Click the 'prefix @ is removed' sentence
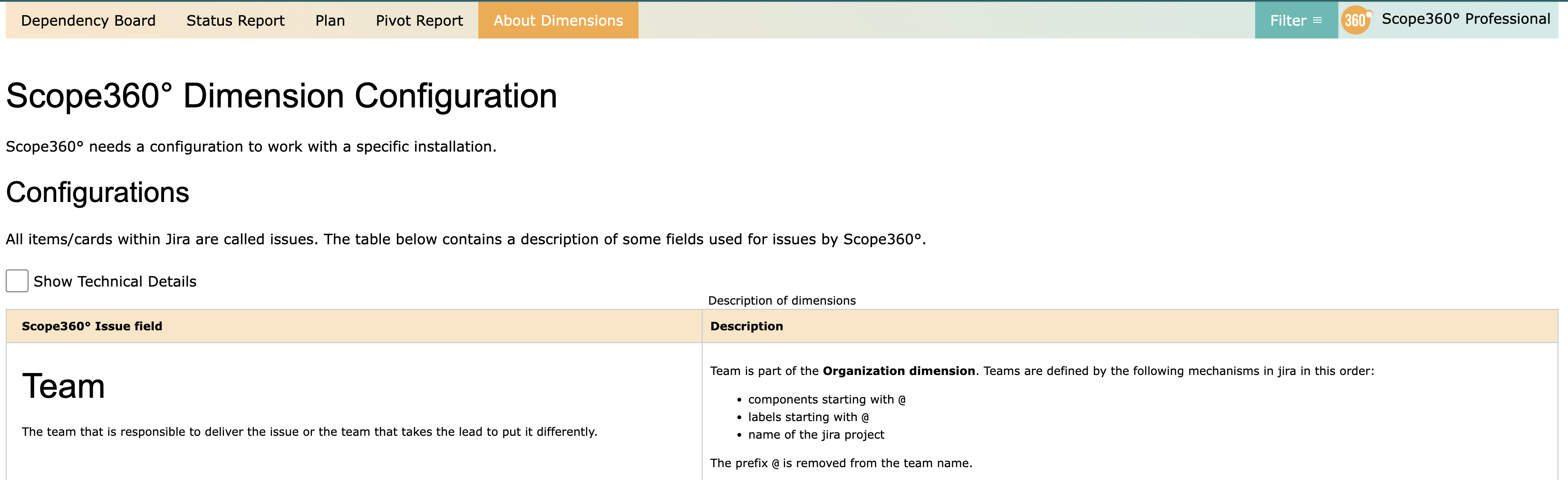This screenshot has height=480, width=1568. (841, 463)
